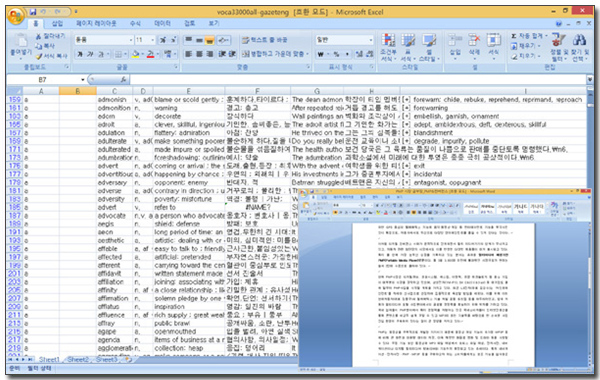Increase the decimal places
This screenshot has height=380, width=600.
[x=359, y=54]
